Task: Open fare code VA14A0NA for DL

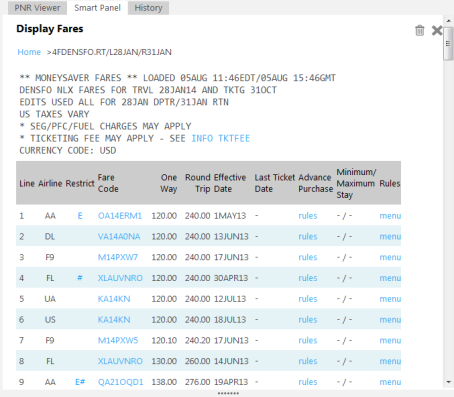Action: pos(119,236)
